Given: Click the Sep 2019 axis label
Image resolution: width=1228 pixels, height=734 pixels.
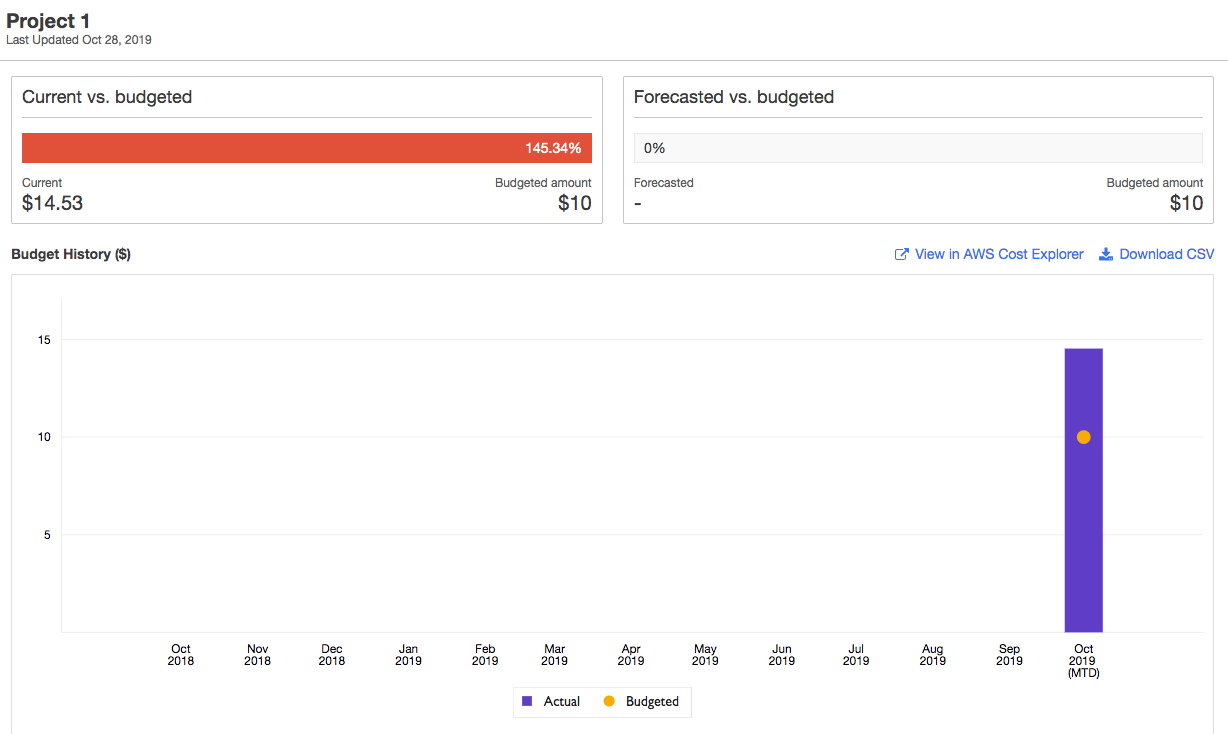Looking at the screenshot, I should click(1009, 655).
